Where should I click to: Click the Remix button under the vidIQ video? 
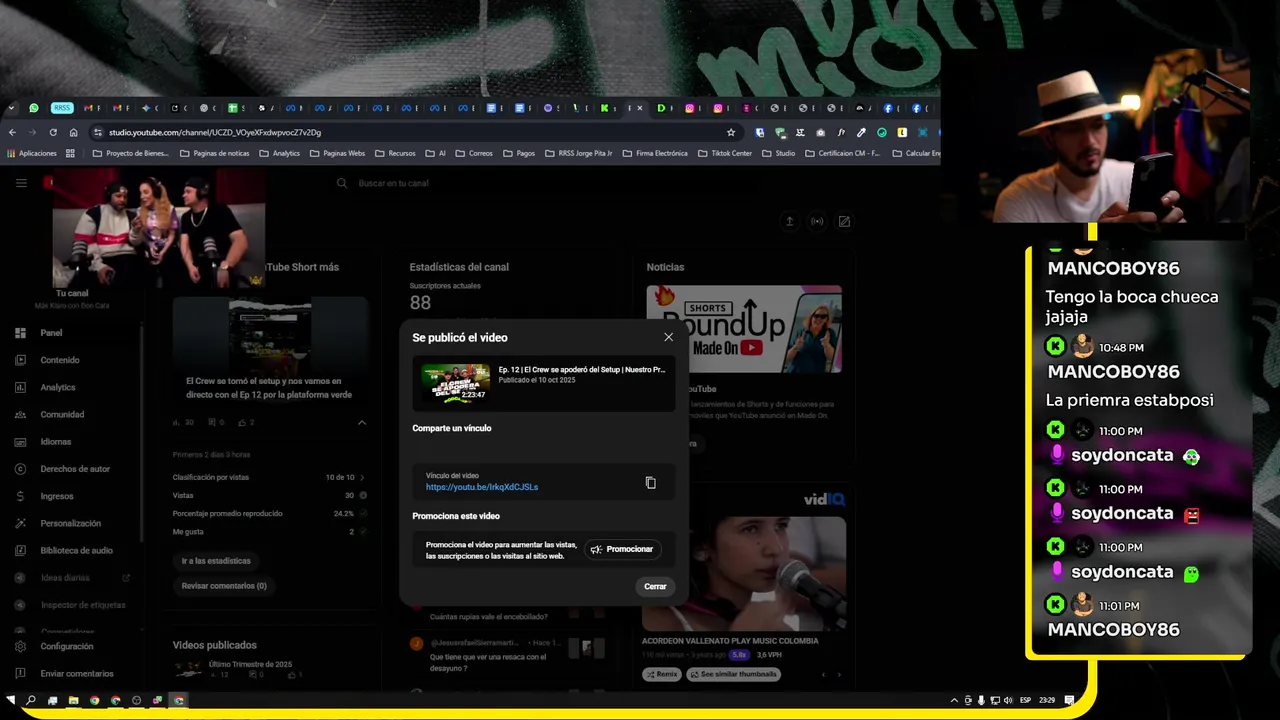(x=661, y=674)
